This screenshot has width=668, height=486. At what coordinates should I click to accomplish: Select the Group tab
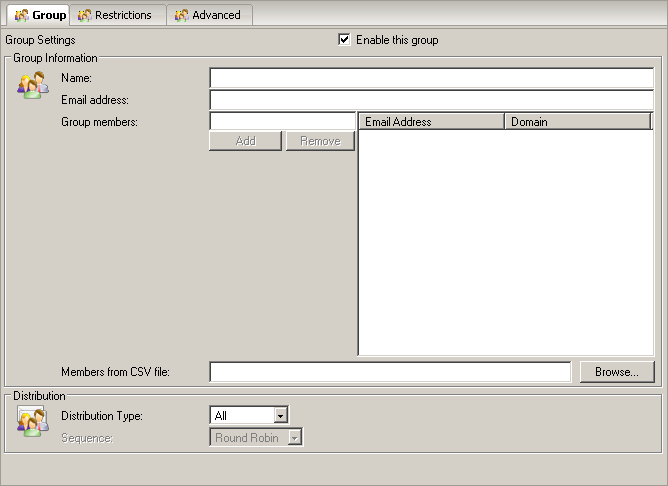pos(49,15)
